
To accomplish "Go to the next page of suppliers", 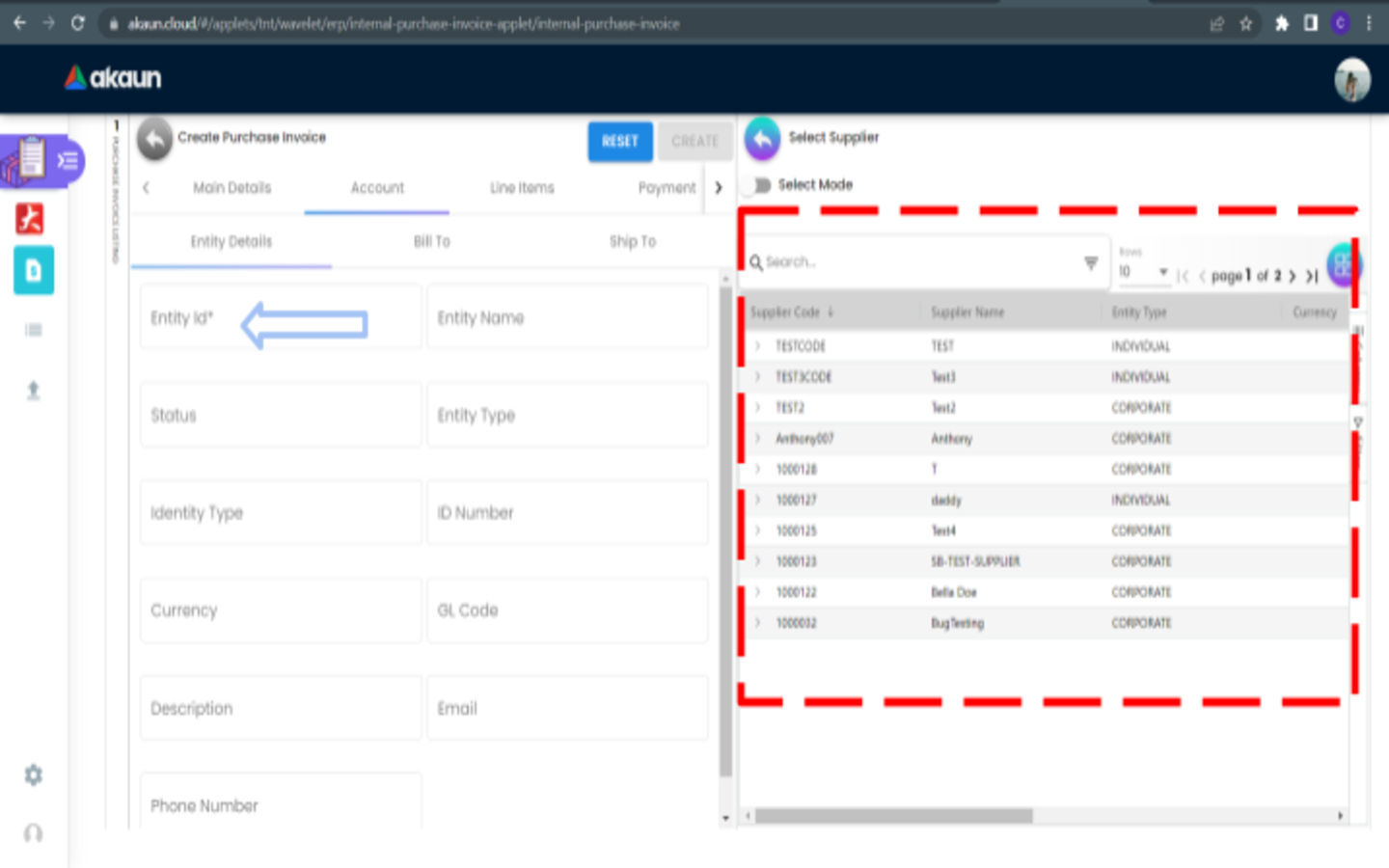I will (x=1293, y=276).
